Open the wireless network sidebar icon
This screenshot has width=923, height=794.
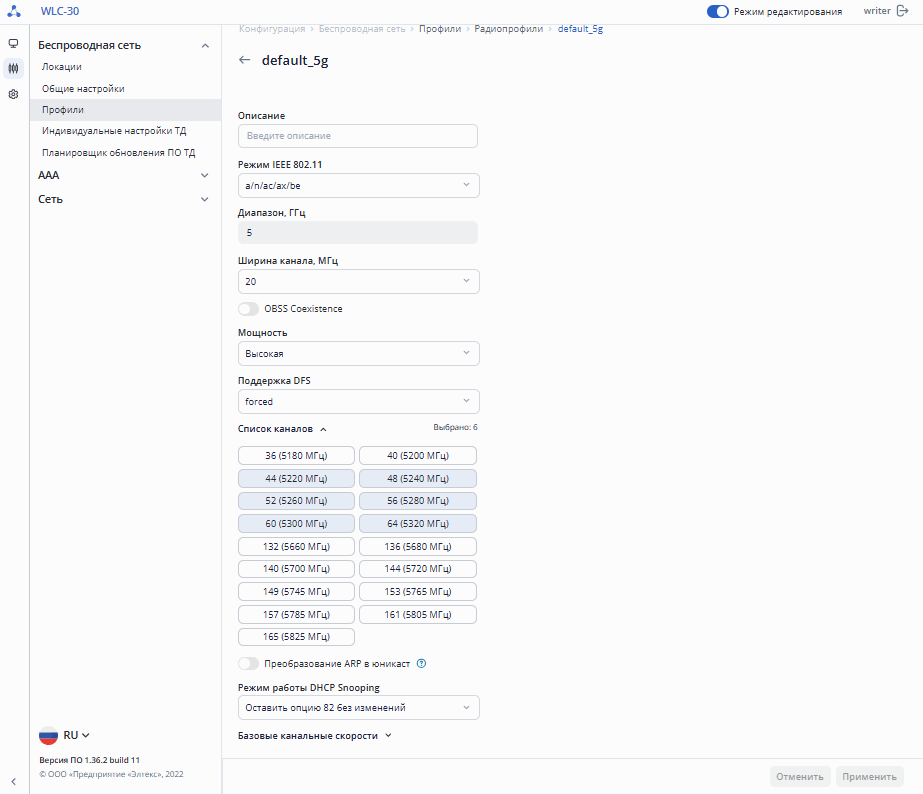tap(13, 69)
